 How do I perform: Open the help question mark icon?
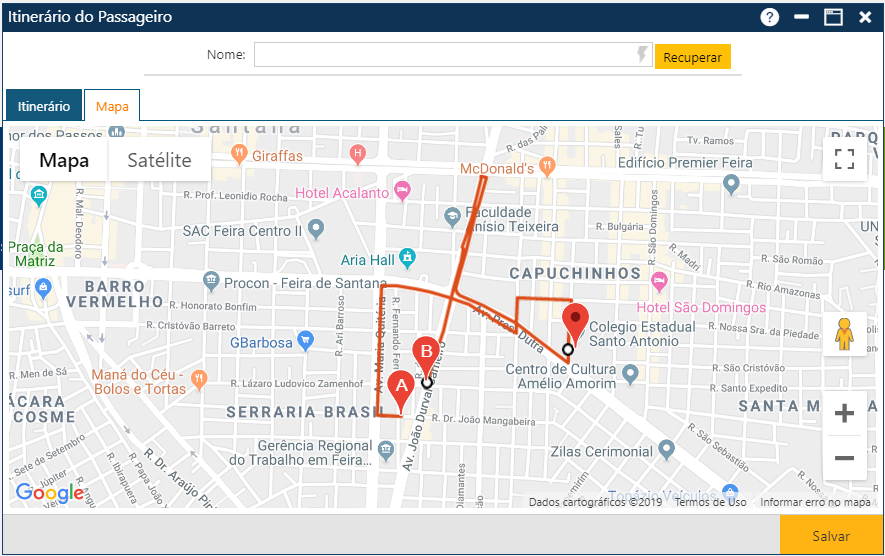(x=769, y=17)
